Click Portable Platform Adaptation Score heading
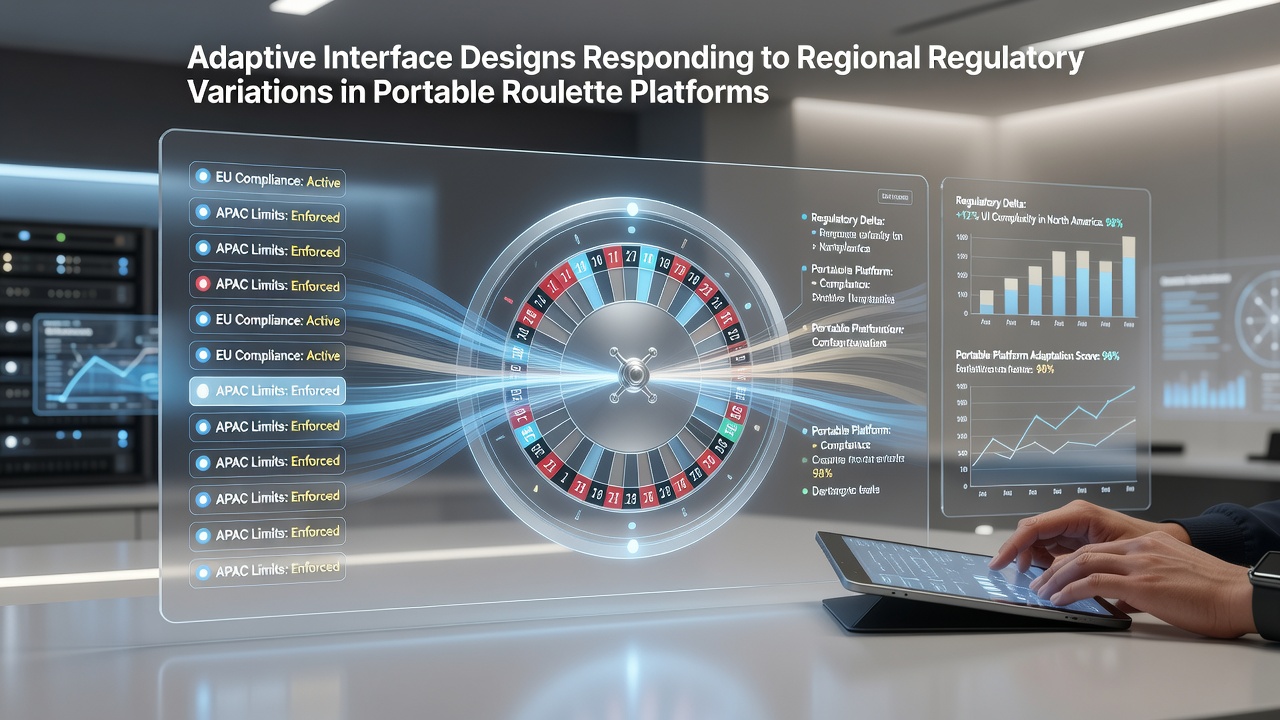This screenshot has height=720, width=1280. (1037, 355)
